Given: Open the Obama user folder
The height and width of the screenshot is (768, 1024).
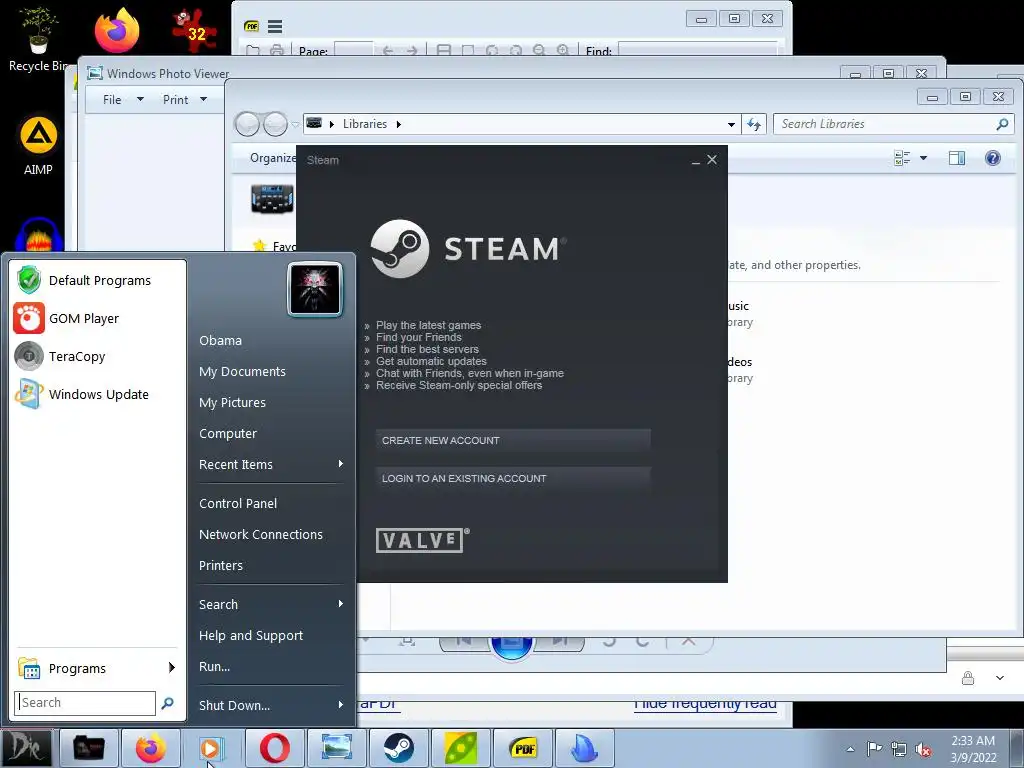Looking at the screenshot, I should 220,340.
